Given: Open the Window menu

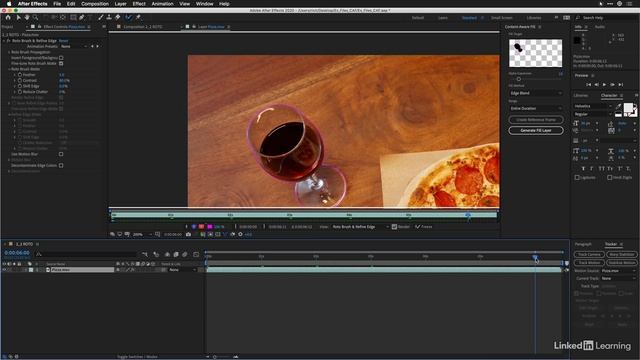Looking at the screenshot, I should point(204,4).
